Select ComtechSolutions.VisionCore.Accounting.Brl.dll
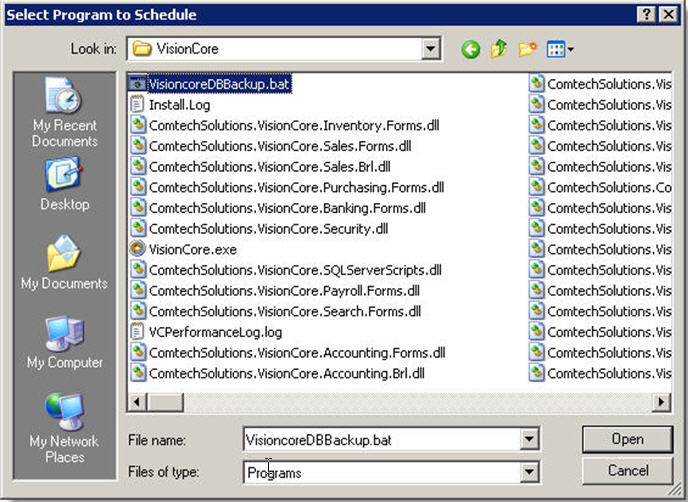 [277, 373]
